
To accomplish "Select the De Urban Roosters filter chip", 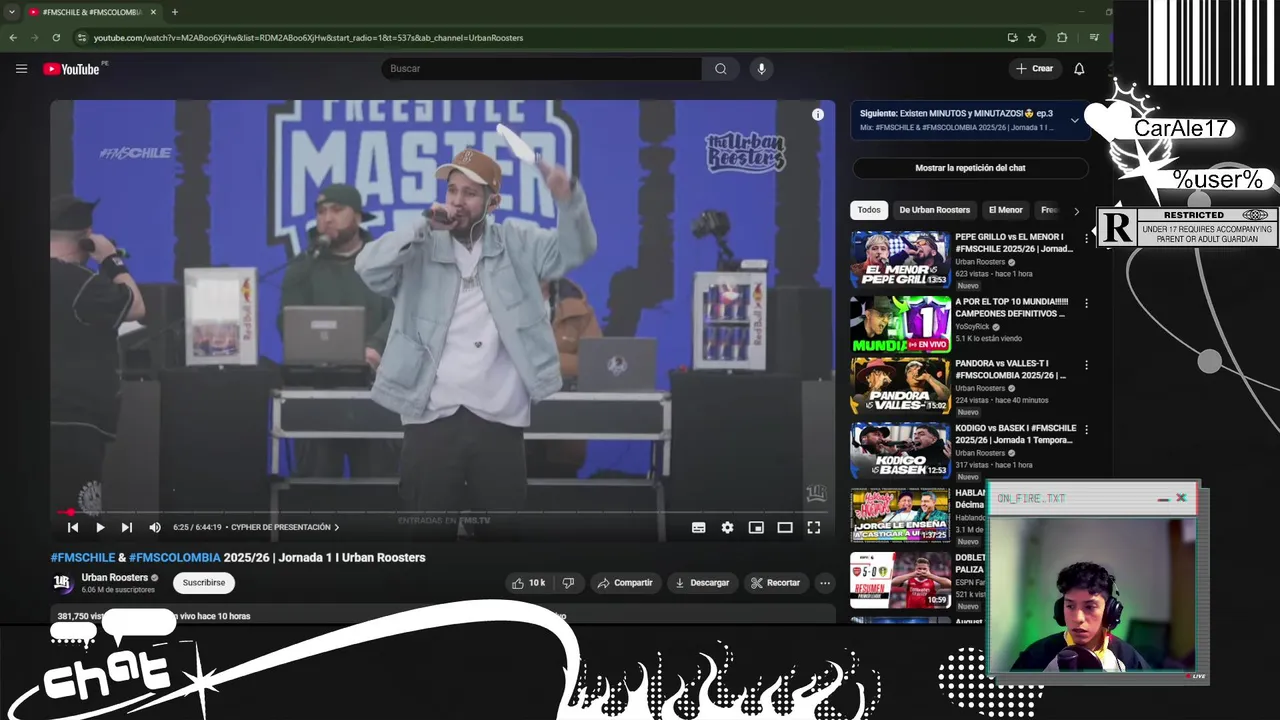I will pyautogui.click(x=935, y=210).
